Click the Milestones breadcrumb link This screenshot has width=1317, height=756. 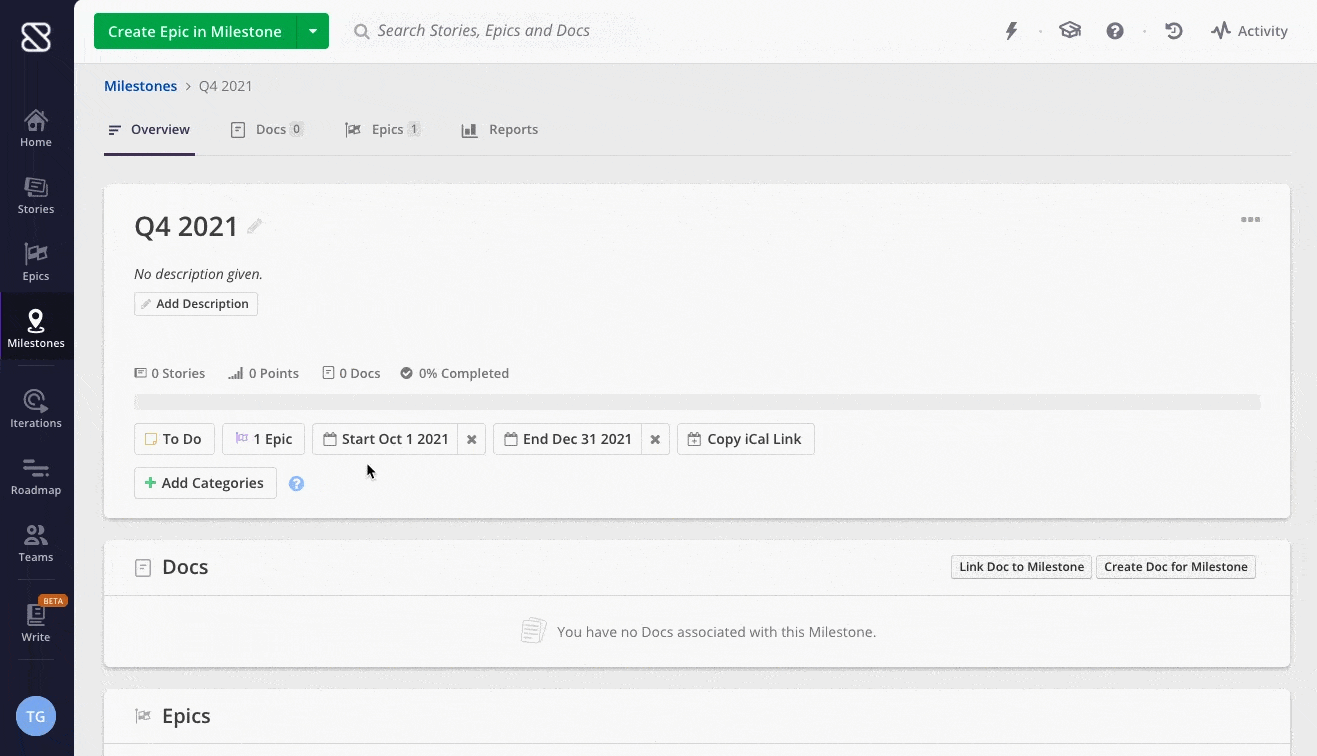pos(140,86)
